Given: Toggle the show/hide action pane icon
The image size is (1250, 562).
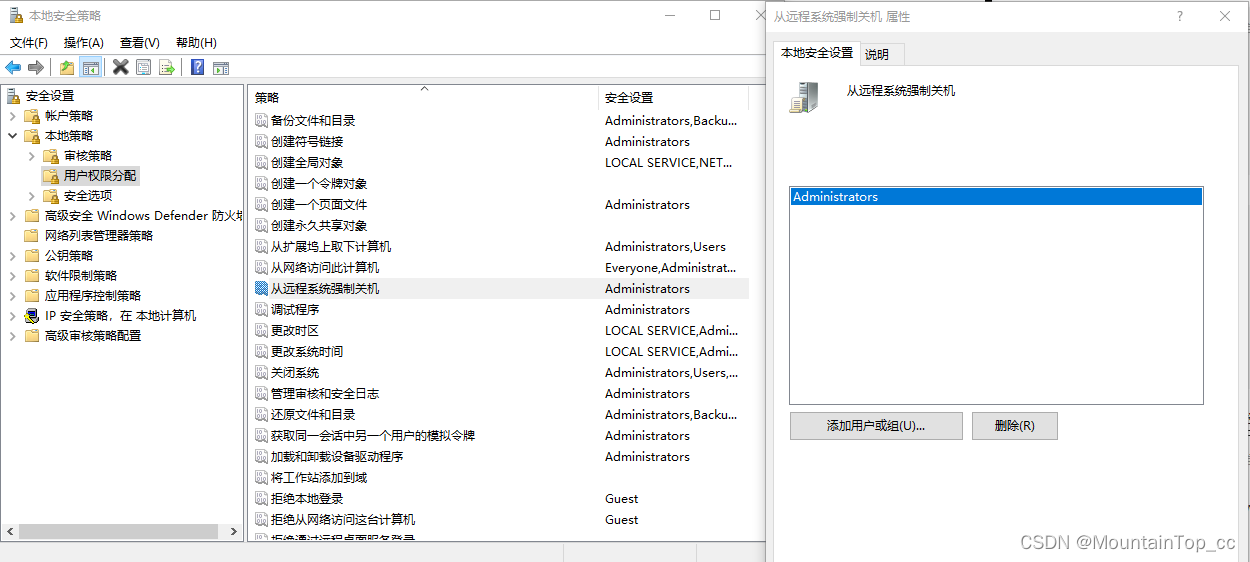Looking at the screenshot, I should [x=221, y=67].
